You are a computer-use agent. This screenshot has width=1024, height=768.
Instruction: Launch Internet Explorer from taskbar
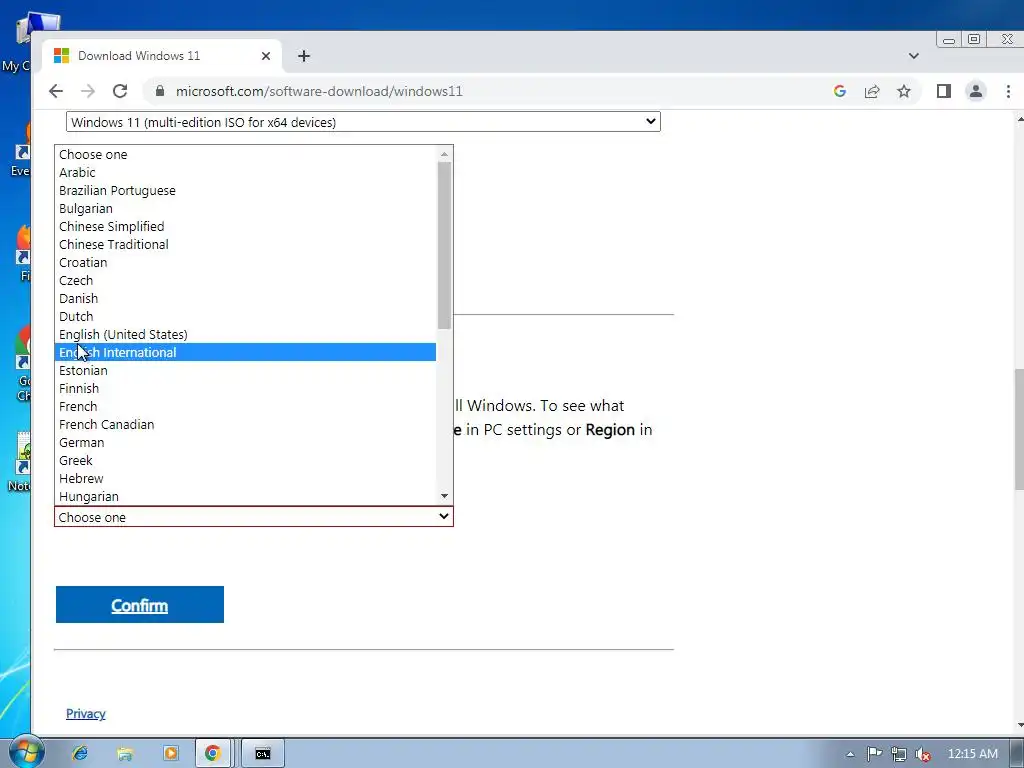[x=80, y=754]
